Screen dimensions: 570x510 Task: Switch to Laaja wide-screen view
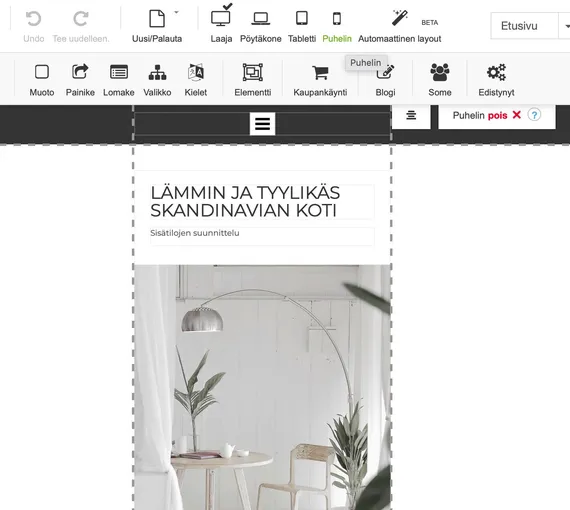click(221, 18)
